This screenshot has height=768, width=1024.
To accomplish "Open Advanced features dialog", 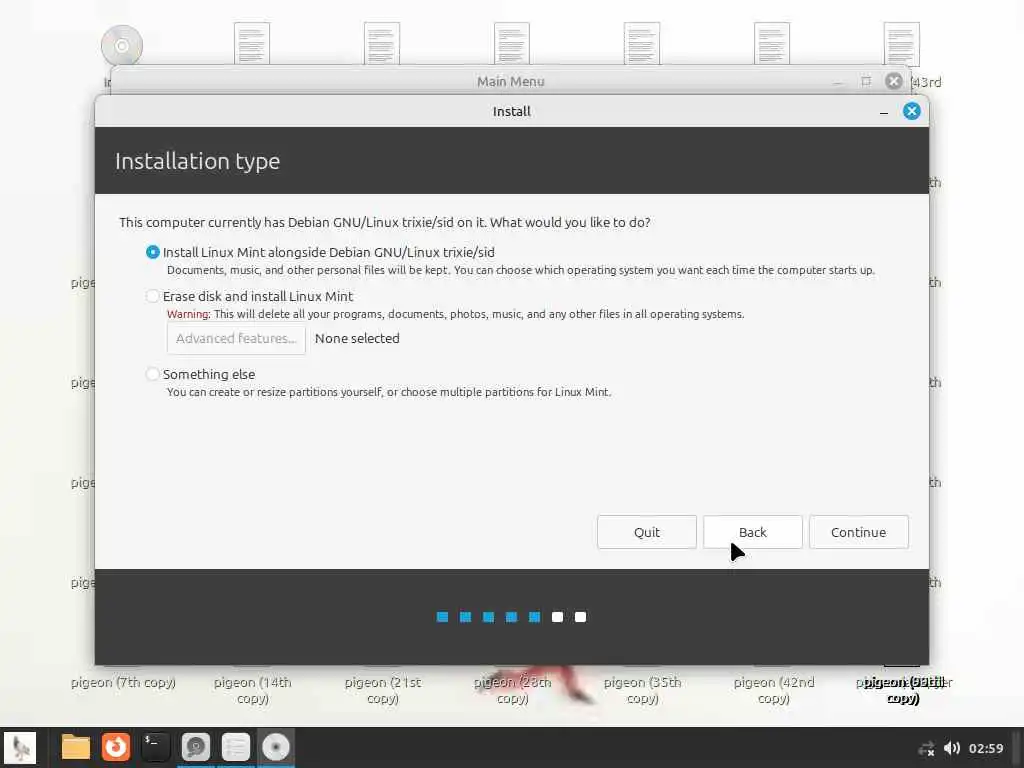I will coord(236,338).
